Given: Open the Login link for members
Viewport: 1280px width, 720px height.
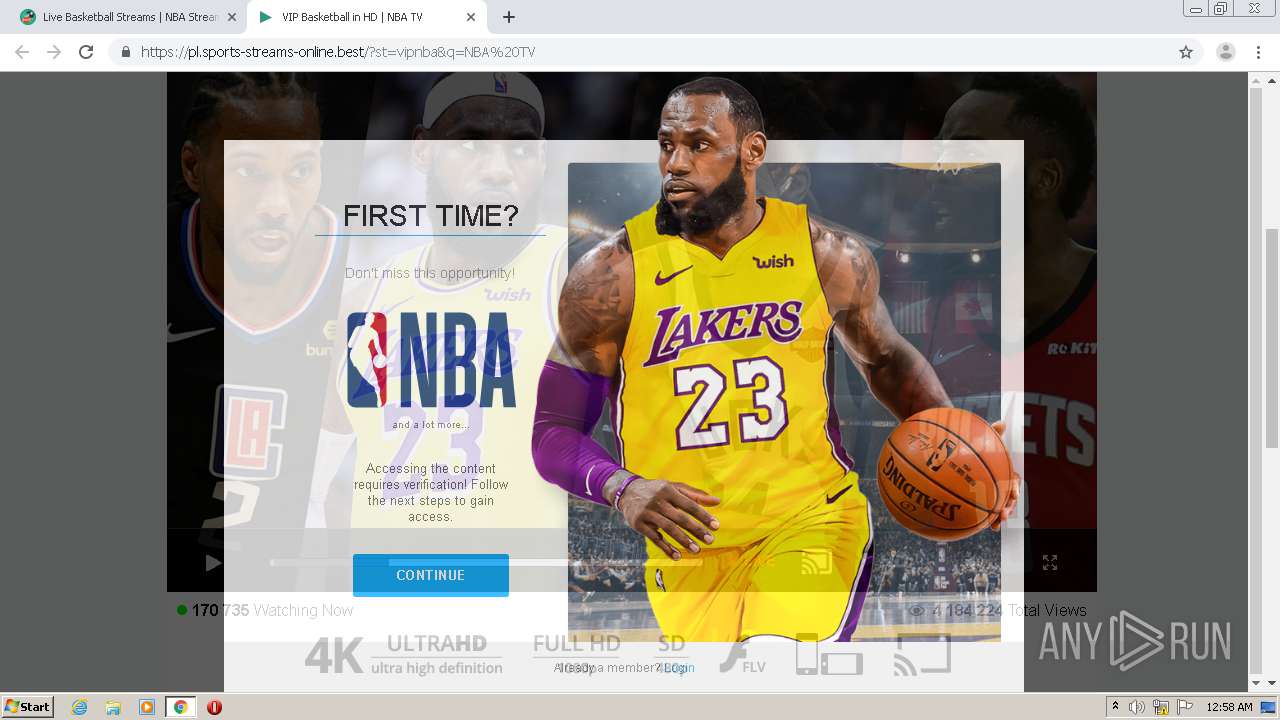Looking at the screenshot, I should tap(679, 668).
